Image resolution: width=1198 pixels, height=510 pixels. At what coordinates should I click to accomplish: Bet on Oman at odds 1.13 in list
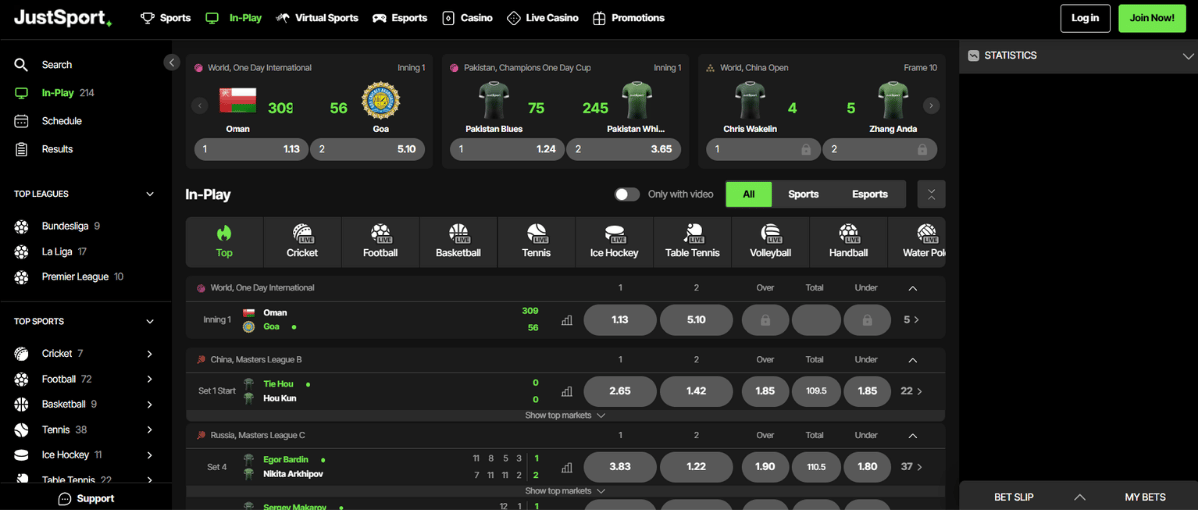tap(620, 320)
